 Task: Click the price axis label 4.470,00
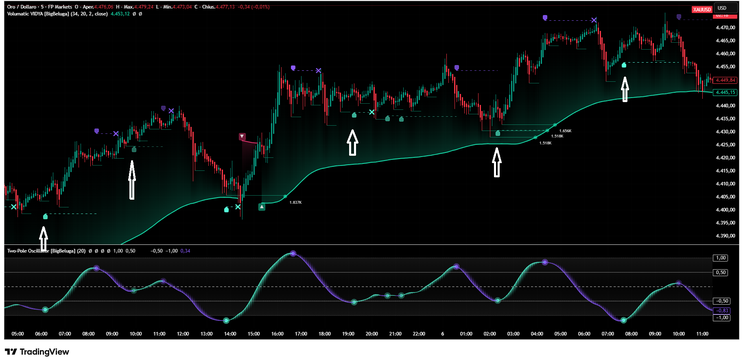click(725, 27)
